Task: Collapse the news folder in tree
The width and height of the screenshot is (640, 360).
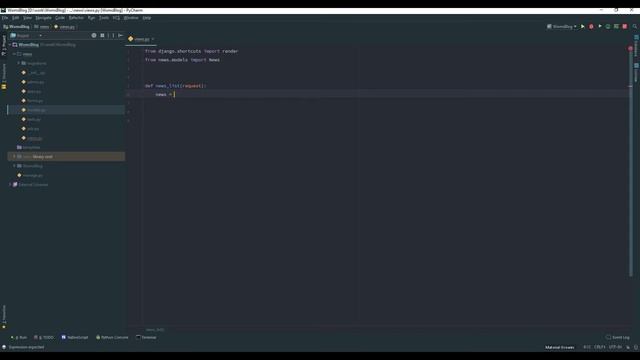Action: pyautogui.click(x=14, y=54)
